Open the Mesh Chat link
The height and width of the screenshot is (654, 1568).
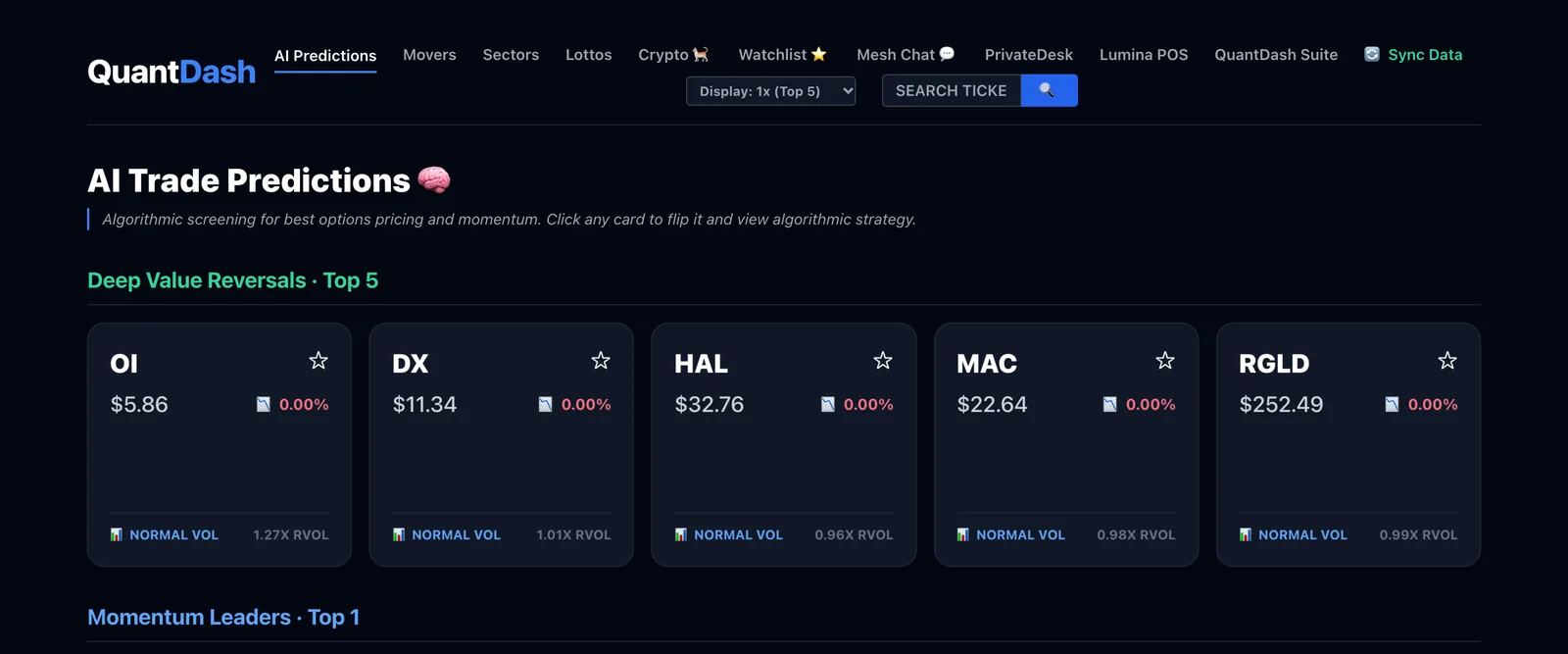906,55
